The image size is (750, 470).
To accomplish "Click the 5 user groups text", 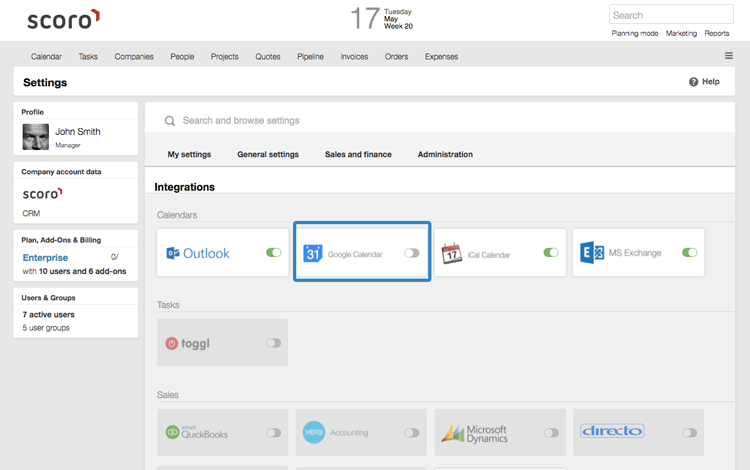I will [x=46, y=328].
